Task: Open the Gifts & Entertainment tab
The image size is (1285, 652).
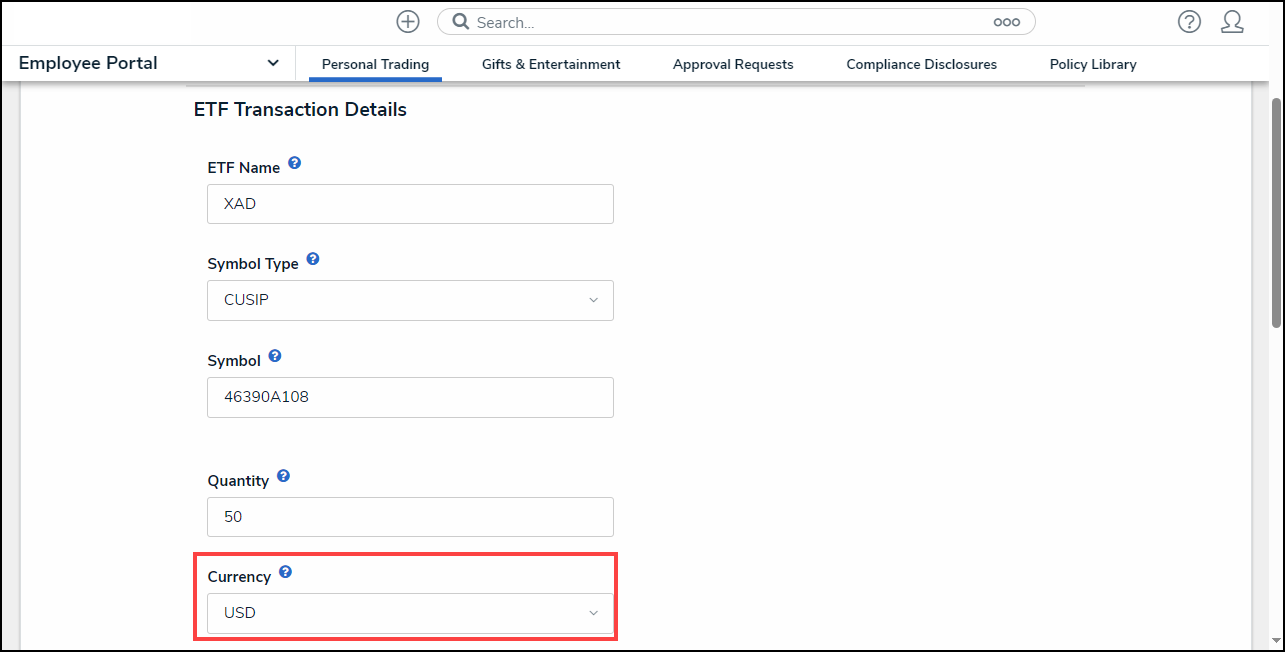Action: 551,64
